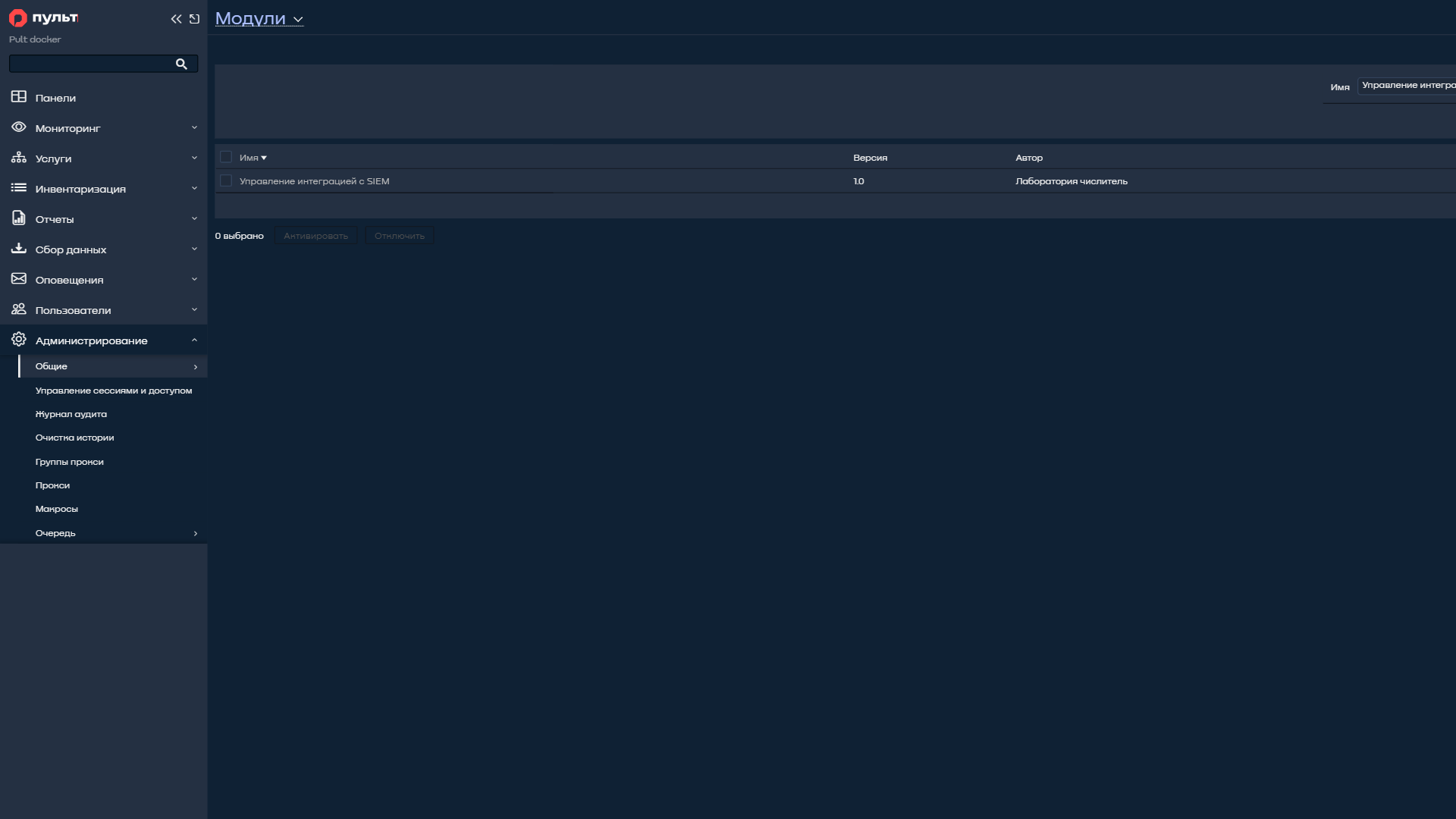Click the Сбор данных download icon
Screen dimensions: 1456x819
click(19, 249)
